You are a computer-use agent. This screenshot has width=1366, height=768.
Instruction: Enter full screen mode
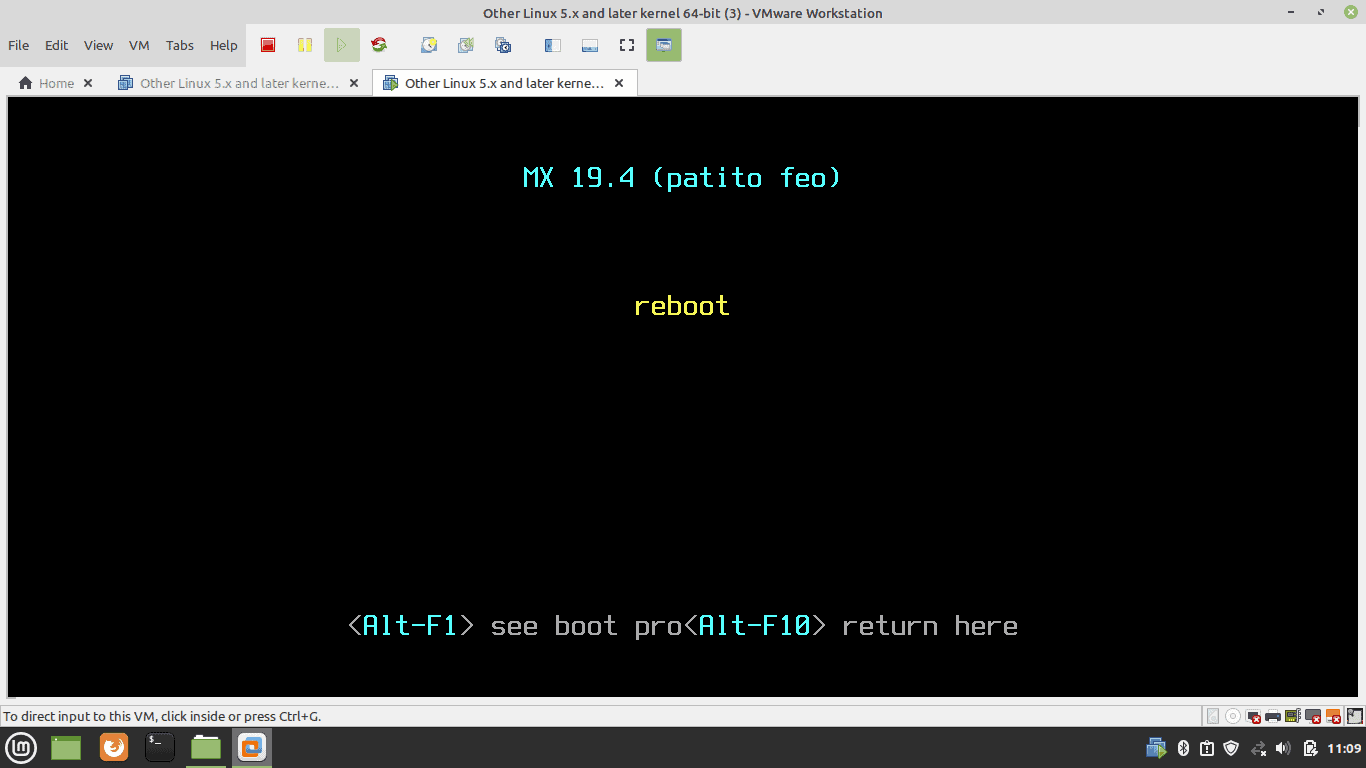(627, 45)
